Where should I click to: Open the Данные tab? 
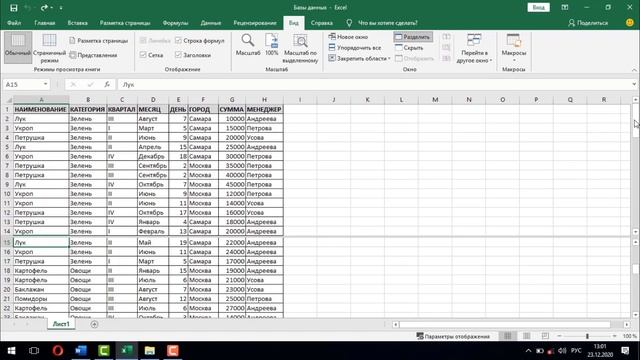point(211,23)
